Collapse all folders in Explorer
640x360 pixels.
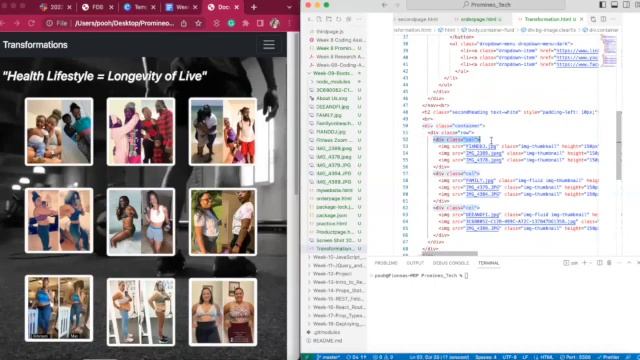[349, 19]
